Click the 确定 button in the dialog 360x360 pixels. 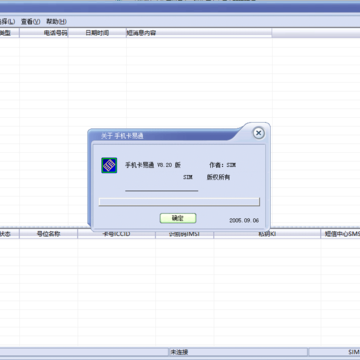click(x=178, y=218)
